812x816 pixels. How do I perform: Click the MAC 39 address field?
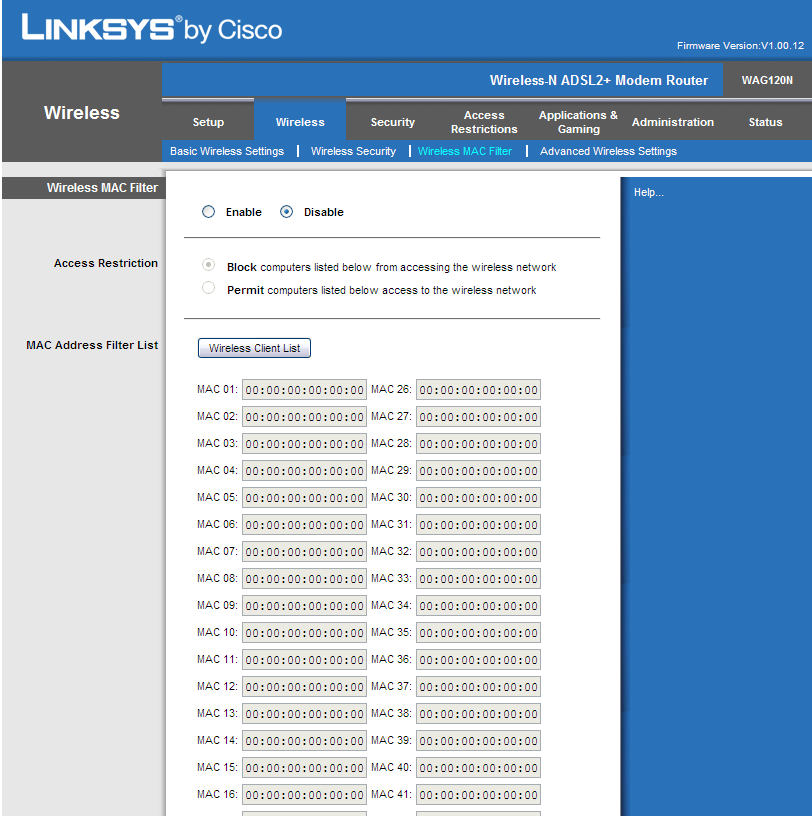[478, 741]
